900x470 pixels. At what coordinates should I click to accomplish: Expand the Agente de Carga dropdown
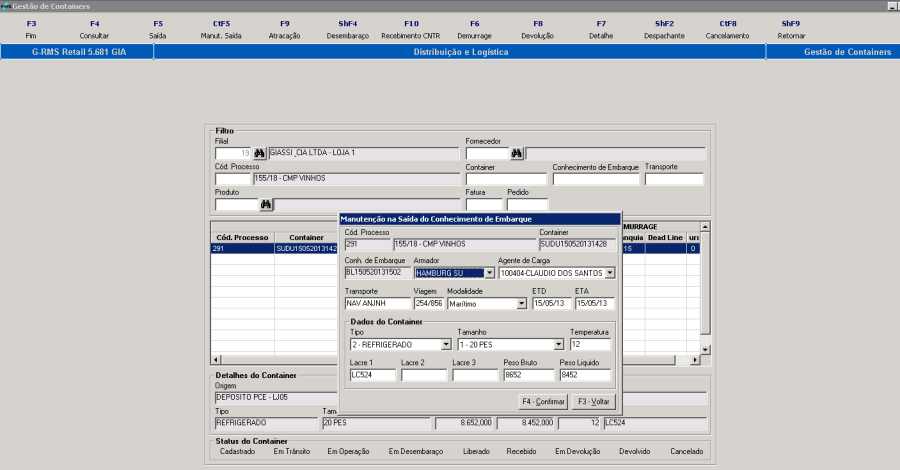pyautogui.click(x=609, y=272)
